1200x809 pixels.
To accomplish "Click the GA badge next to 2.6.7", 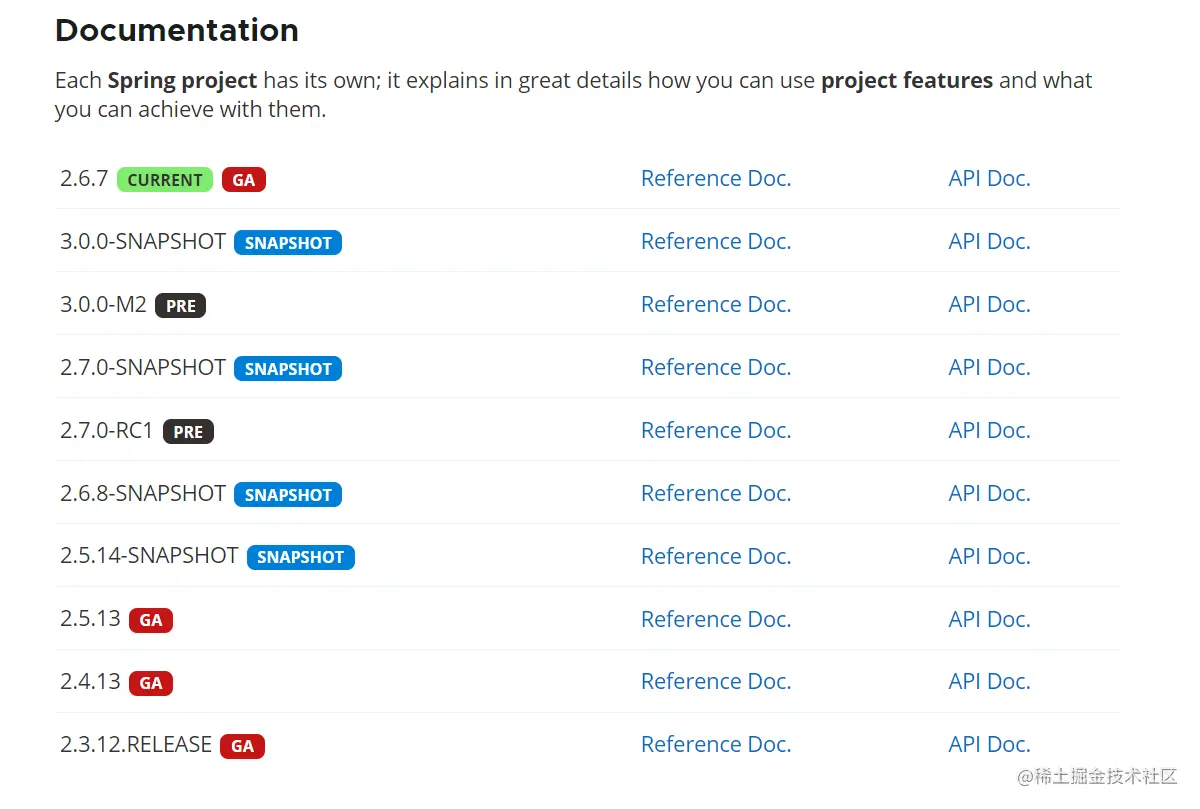I will tap(244, 180).
